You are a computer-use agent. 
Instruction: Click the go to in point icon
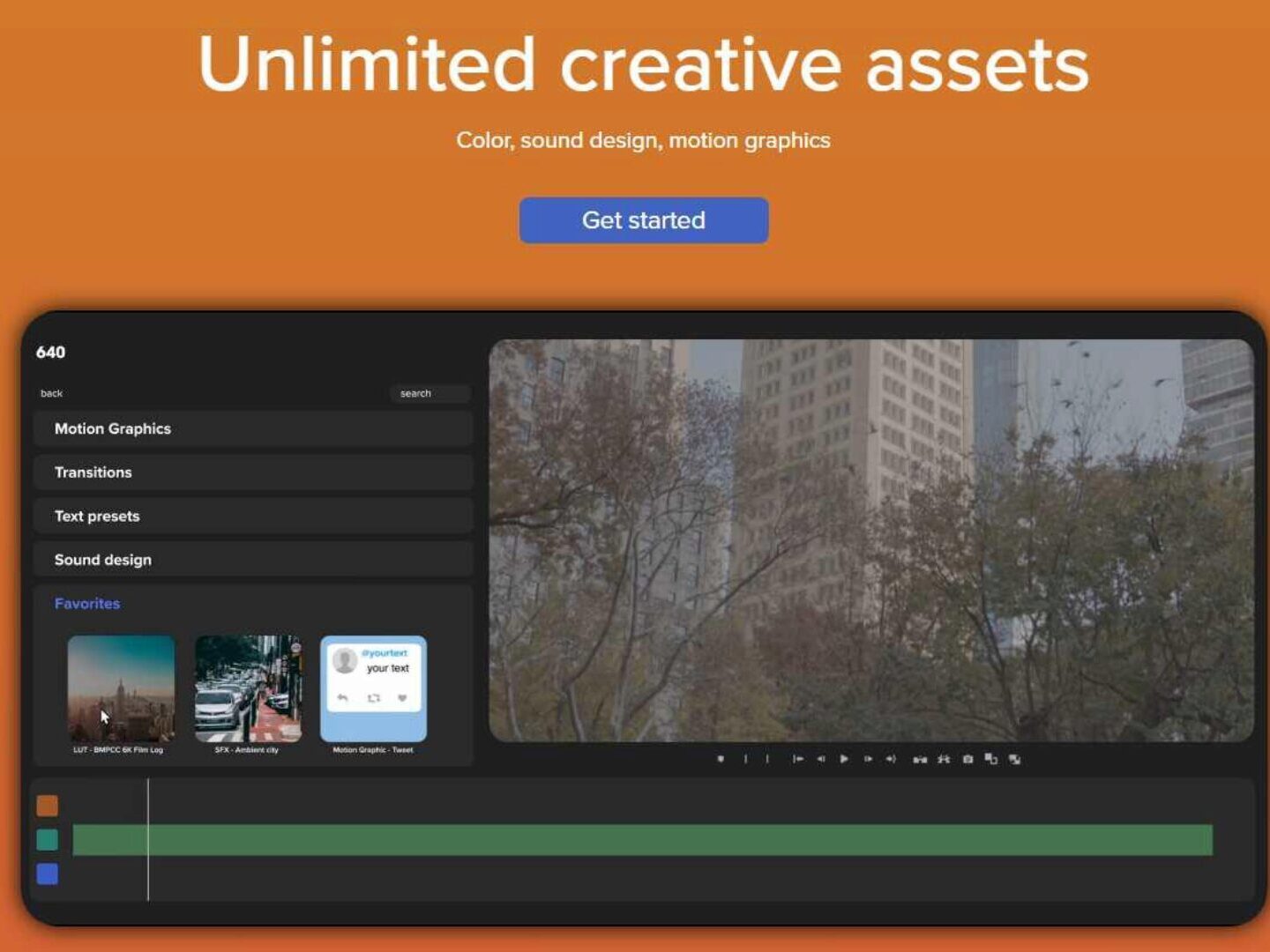click(797, 759)
